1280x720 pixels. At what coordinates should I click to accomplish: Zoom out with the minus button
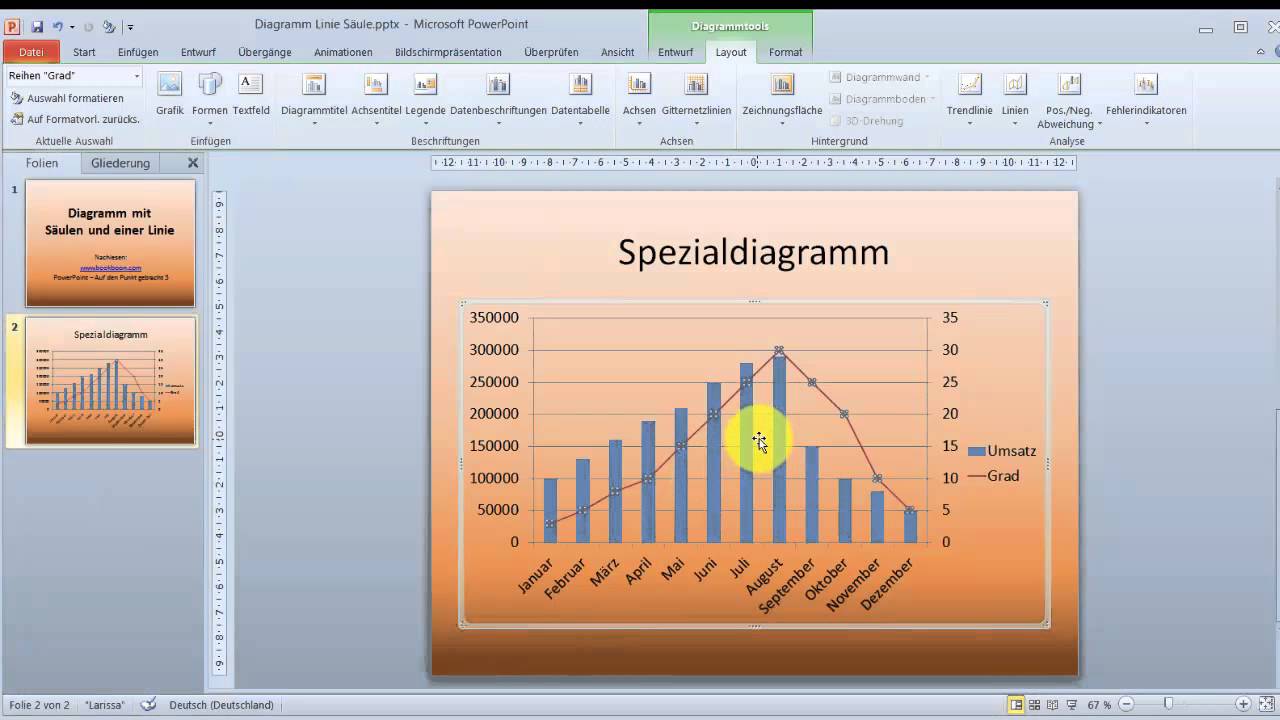(x=1127, y=704)
